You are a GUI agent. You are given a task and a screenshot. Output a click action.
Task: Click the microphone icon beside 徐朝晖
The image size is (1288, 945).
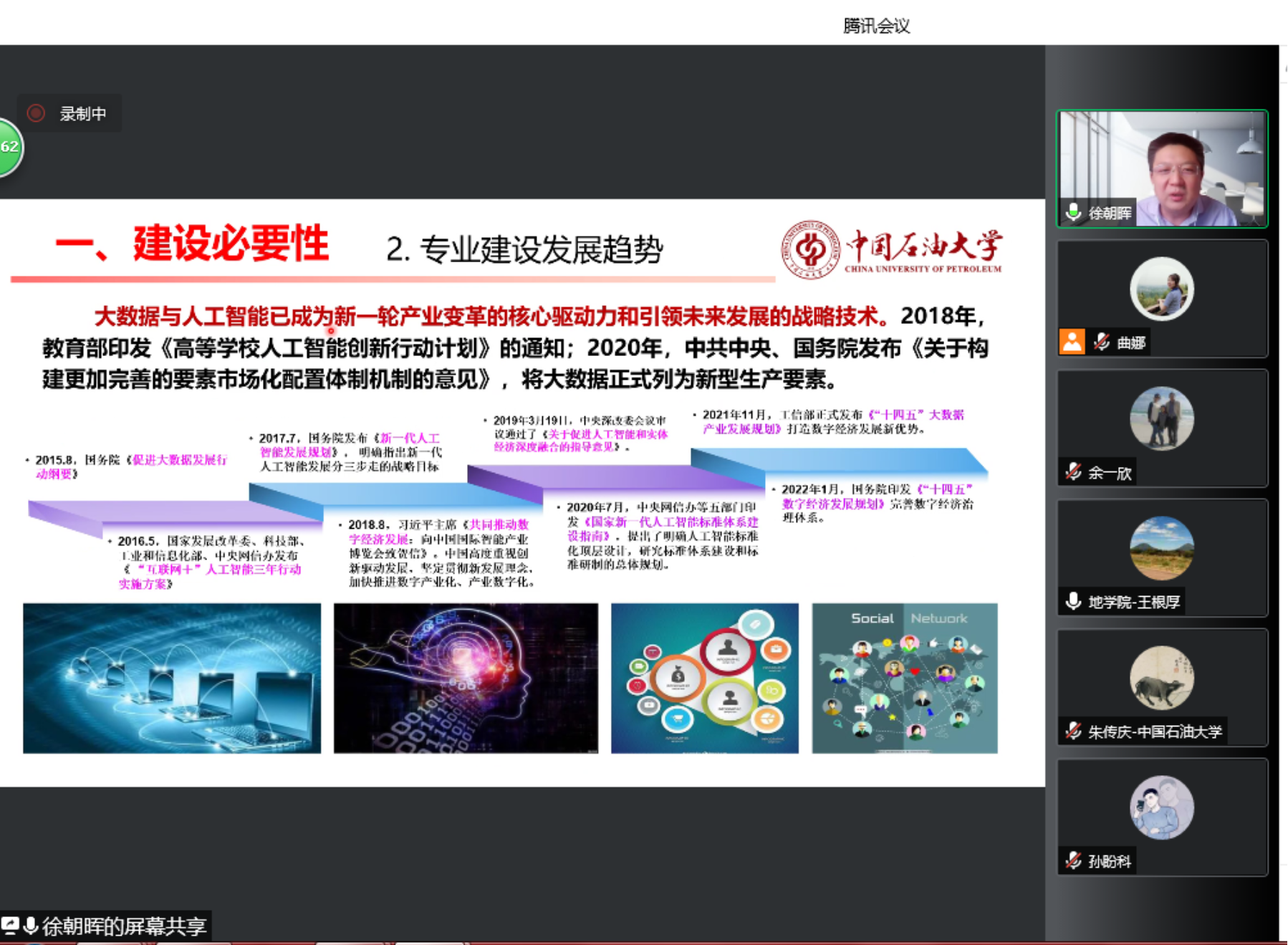[x=1073, y=213]
